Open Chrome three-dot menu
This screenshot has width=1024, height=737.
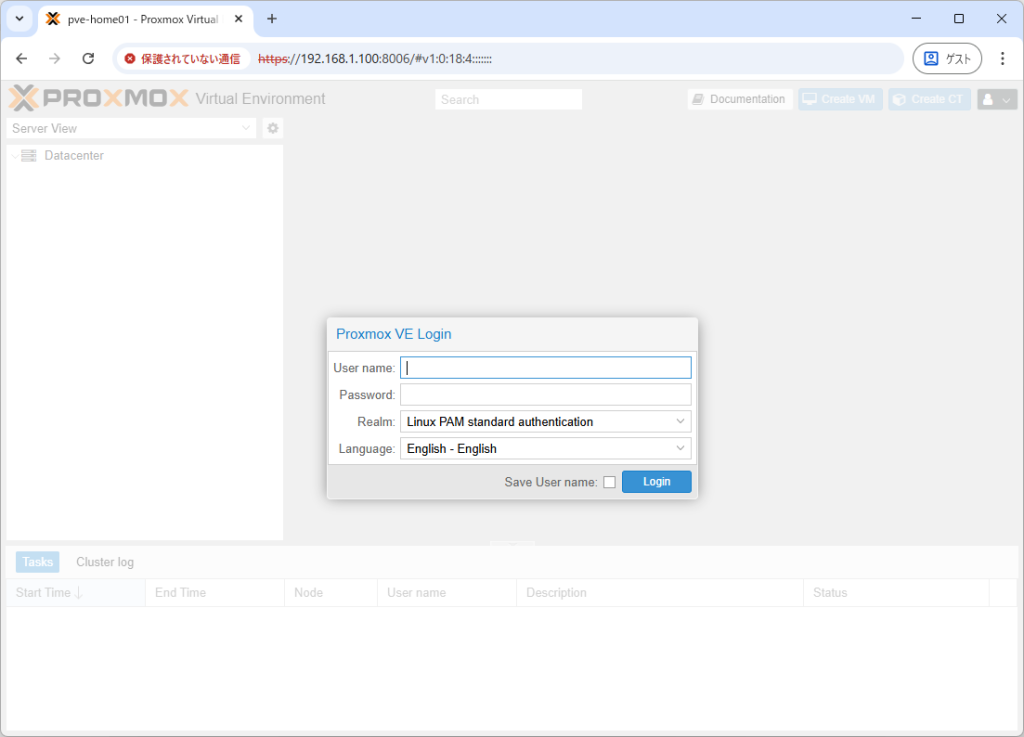coord(1002,59)
